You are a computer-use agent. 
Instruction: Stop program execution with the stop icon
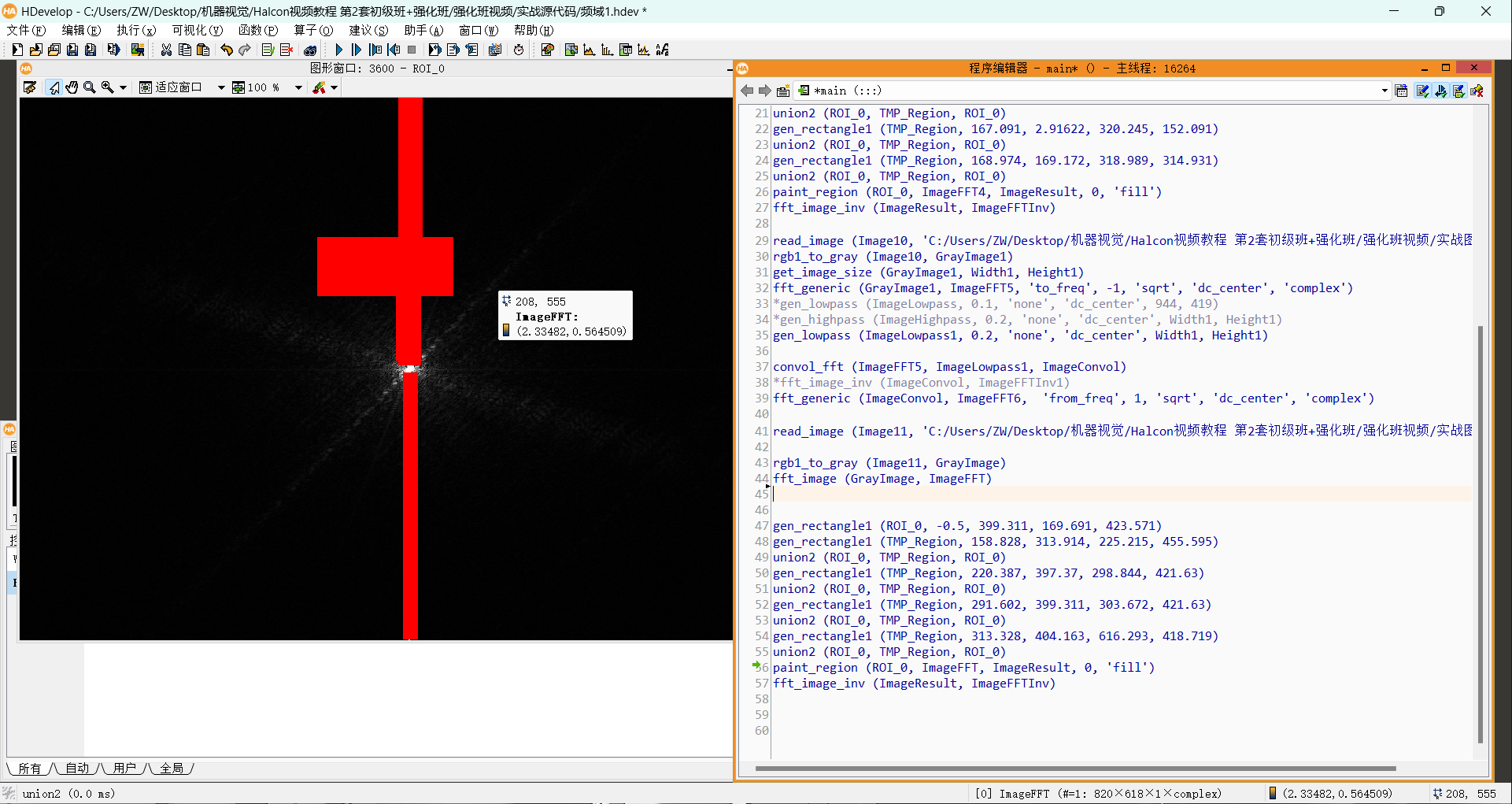pyautogui.click(x=412, y=49)
